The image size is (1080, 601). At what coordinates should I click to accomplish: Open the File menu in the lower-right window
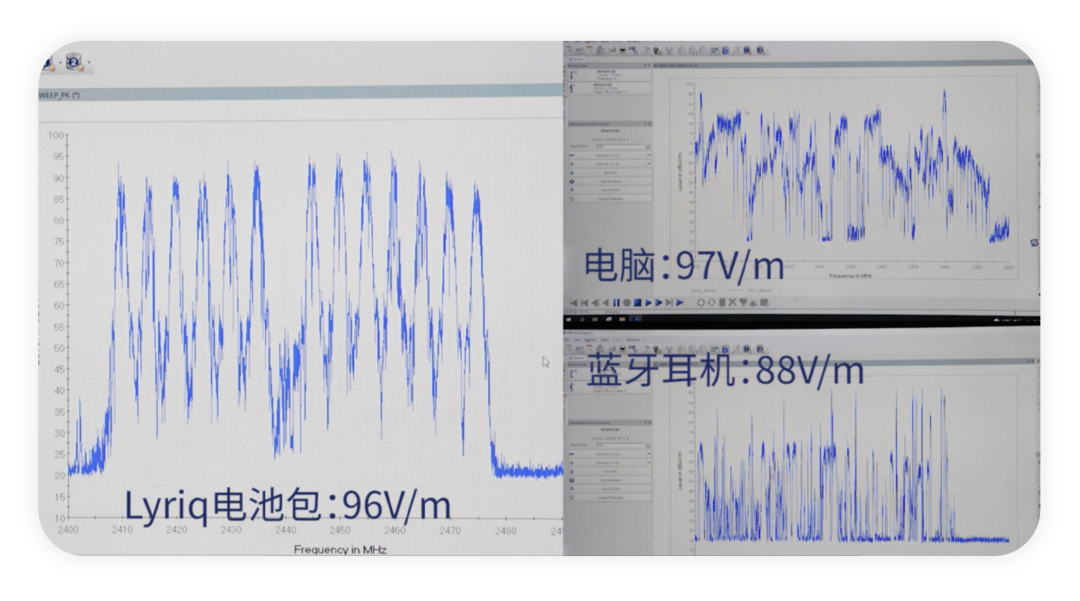click(566, 339)
